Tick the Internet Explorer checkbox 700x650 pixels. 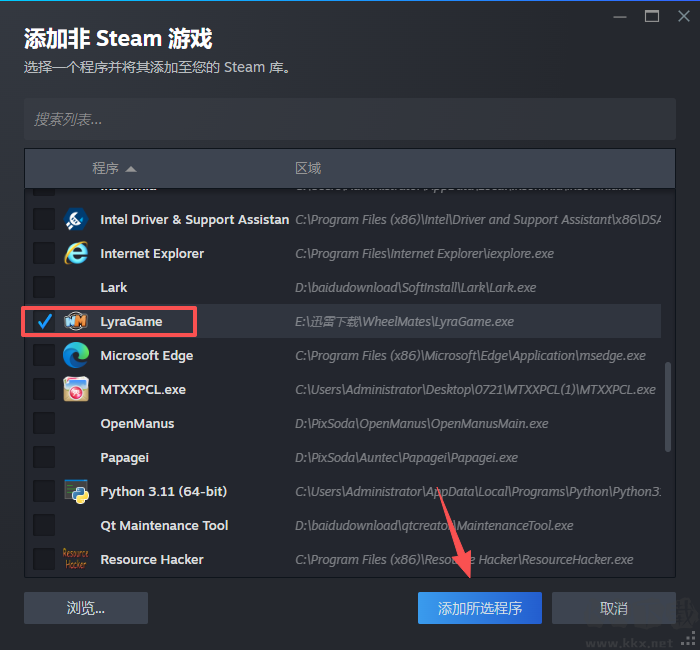click(44, 253)
